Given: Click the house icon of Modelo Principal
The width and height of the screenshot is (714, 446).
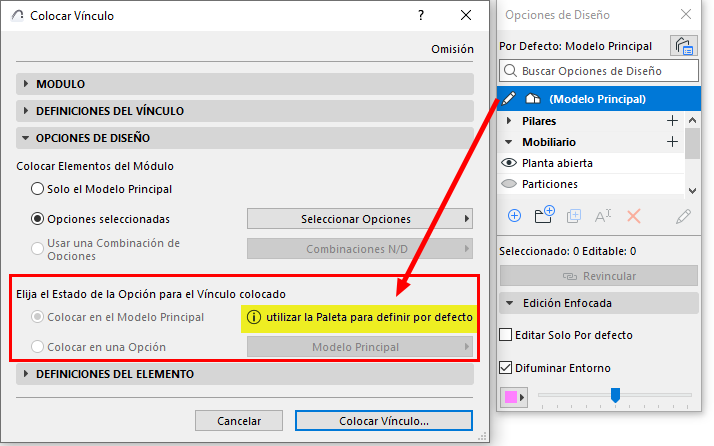Looking at the screenshot, I should point(532,98).
